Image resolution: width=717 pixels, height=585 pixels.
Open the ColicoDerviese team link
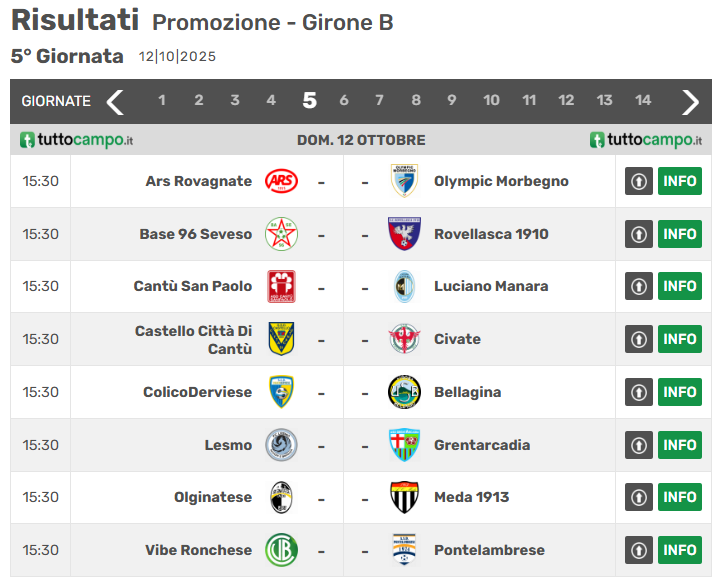(x=197, y=392)
